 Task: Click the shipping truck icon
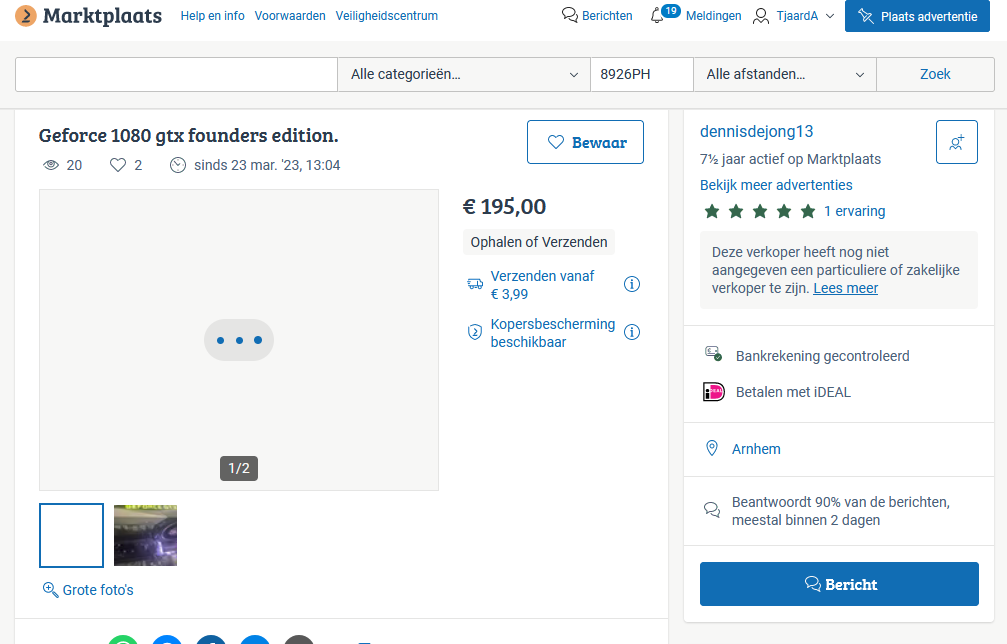pyautogui.click(x=475, y=284)
